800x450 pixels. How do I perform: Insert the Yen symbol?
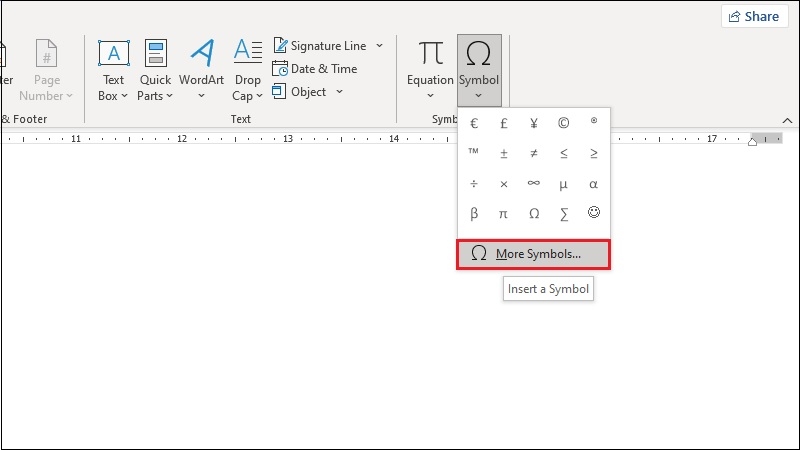tap(534, 123)
